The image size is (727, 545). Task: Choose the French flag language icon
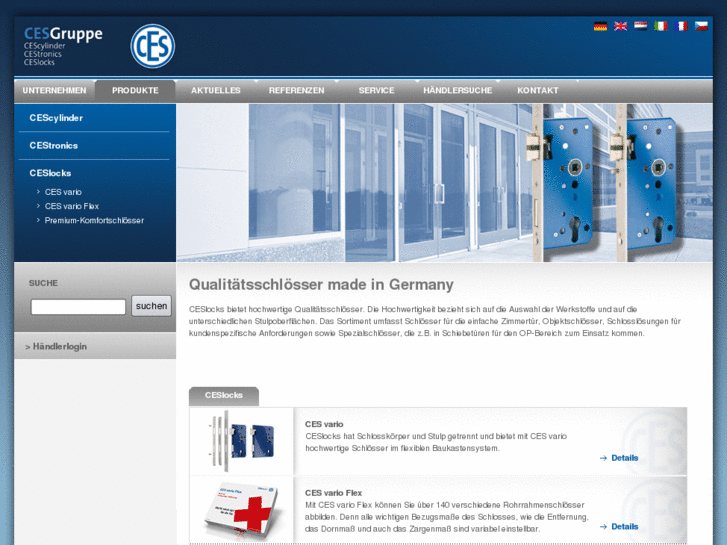point(681,26)
